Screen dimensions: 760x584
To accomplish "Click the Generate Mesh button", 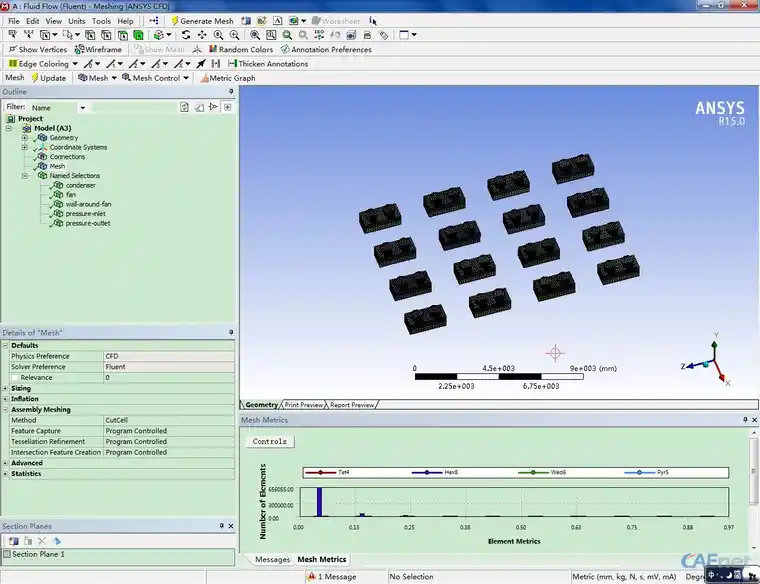I will pyautogui.click(x=203, y=21).
